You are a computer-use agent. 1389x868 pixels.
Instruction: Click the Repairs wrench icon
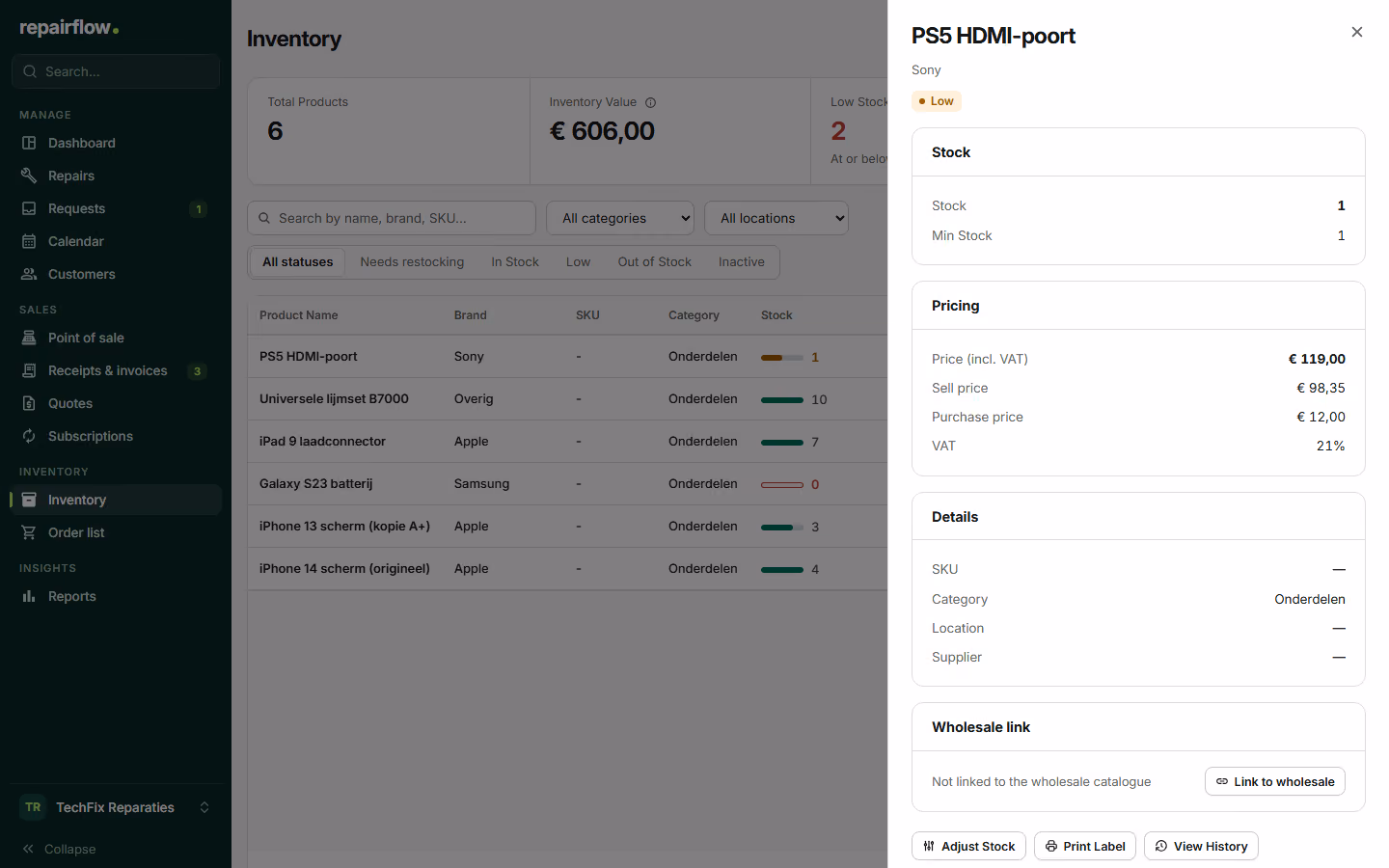click(29, 176)
